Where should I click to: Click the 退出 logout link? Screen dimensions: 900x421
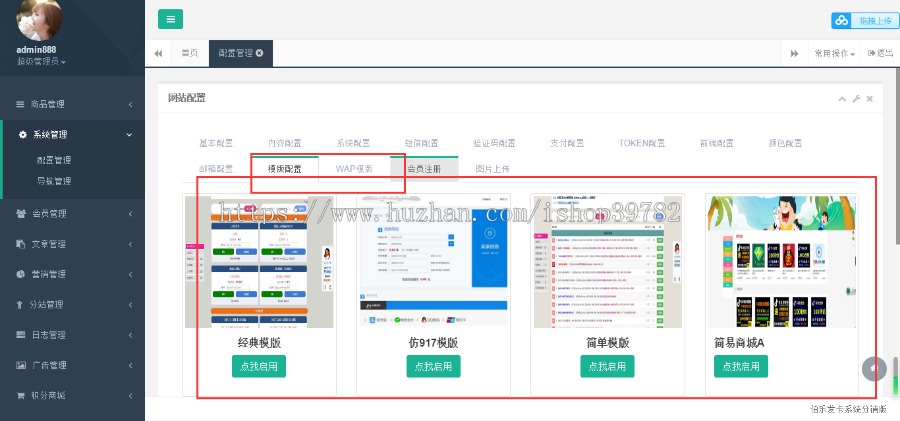click(880, 53)
